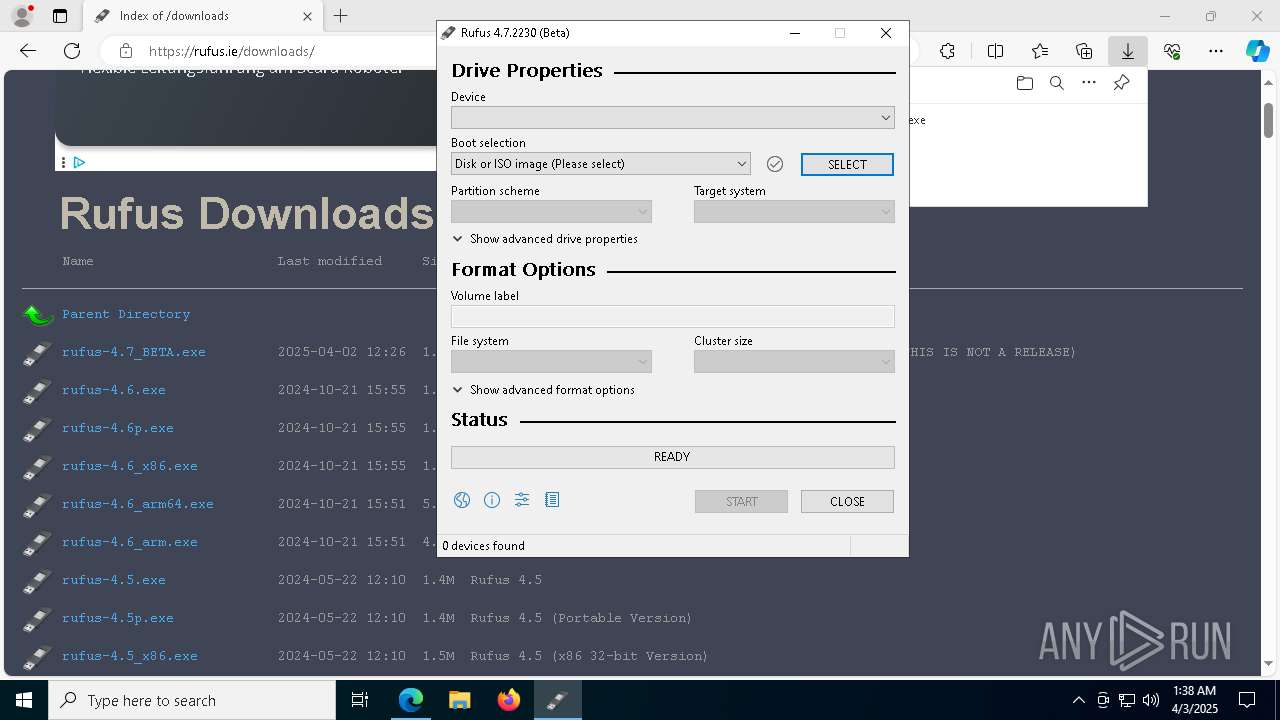Open File Explorer from taskbar

pos(459,700)
